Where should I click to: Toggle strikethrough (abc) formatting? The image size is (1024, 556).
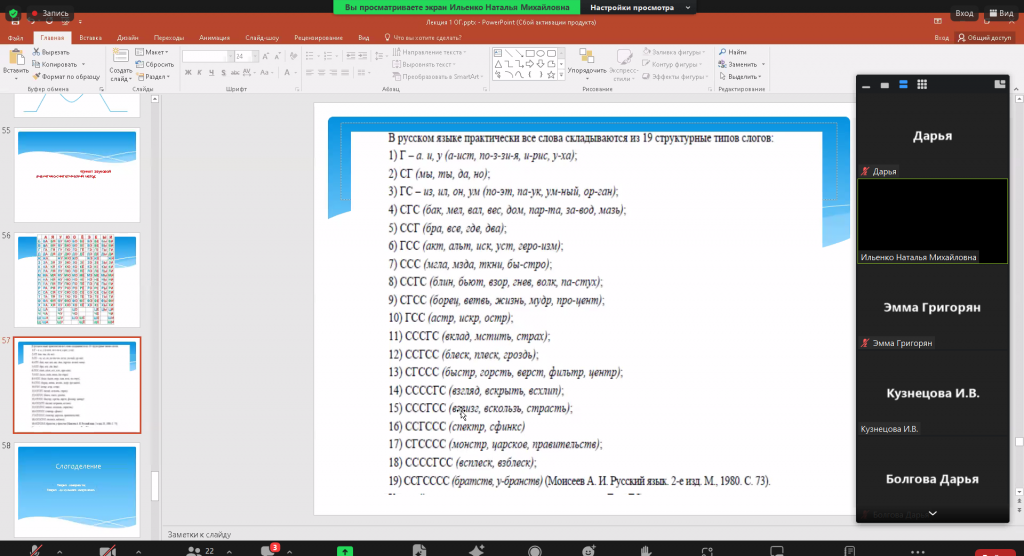pyautogui.click(x=234, y=73)
